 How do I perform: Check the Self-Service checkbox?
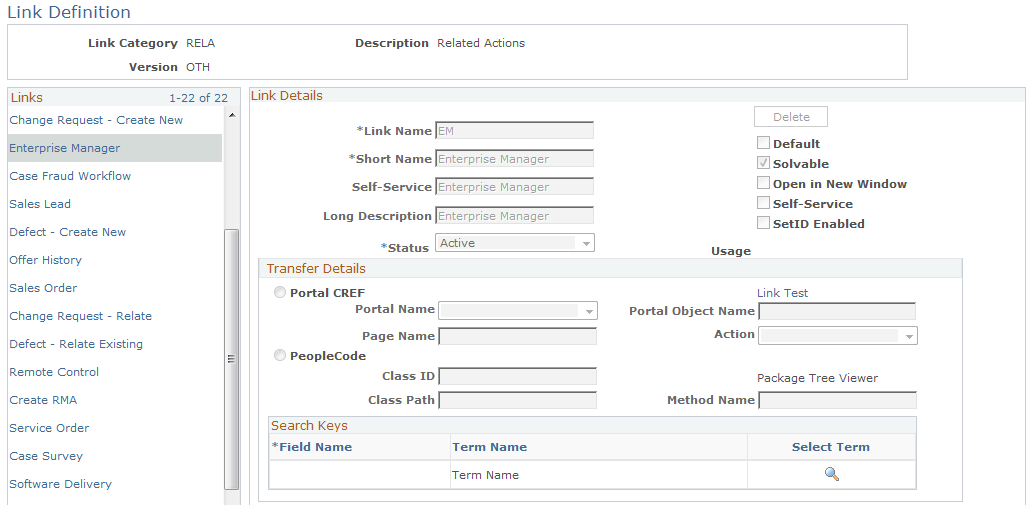click(763, 203)
